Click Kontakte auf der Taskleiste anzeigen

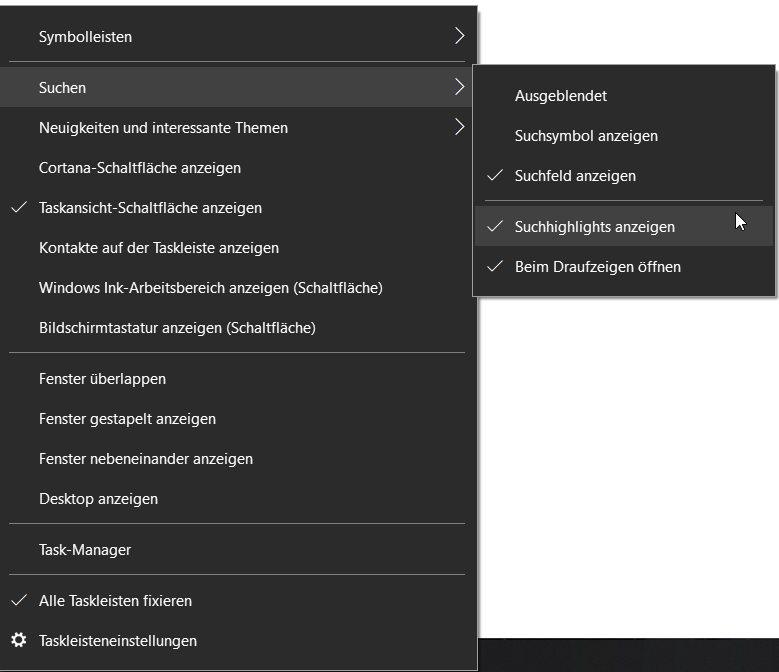tap(237, 248)
